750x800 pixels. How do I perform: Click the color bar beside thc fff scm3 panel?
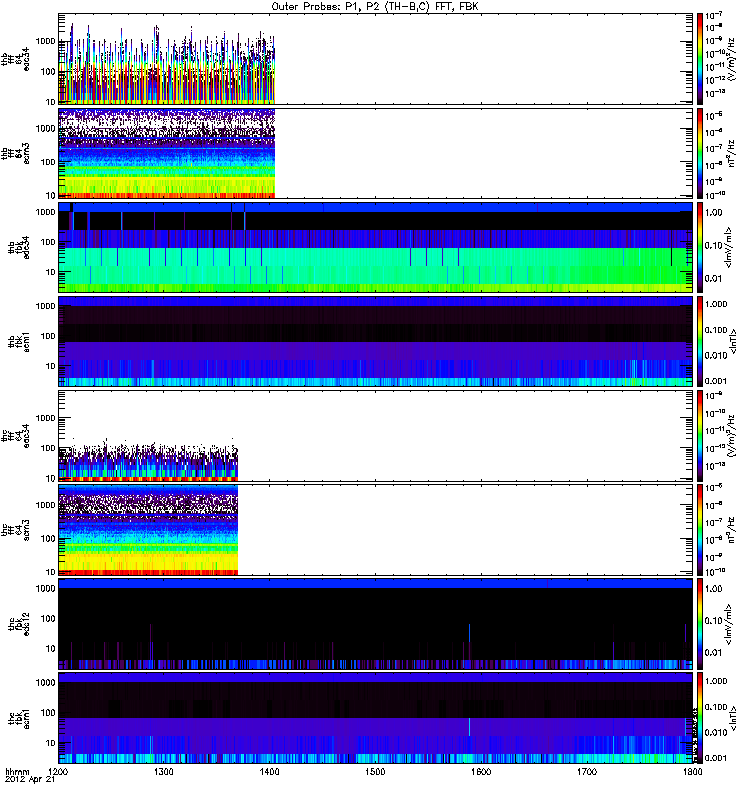pyautogui.click(x=700, y=530)
